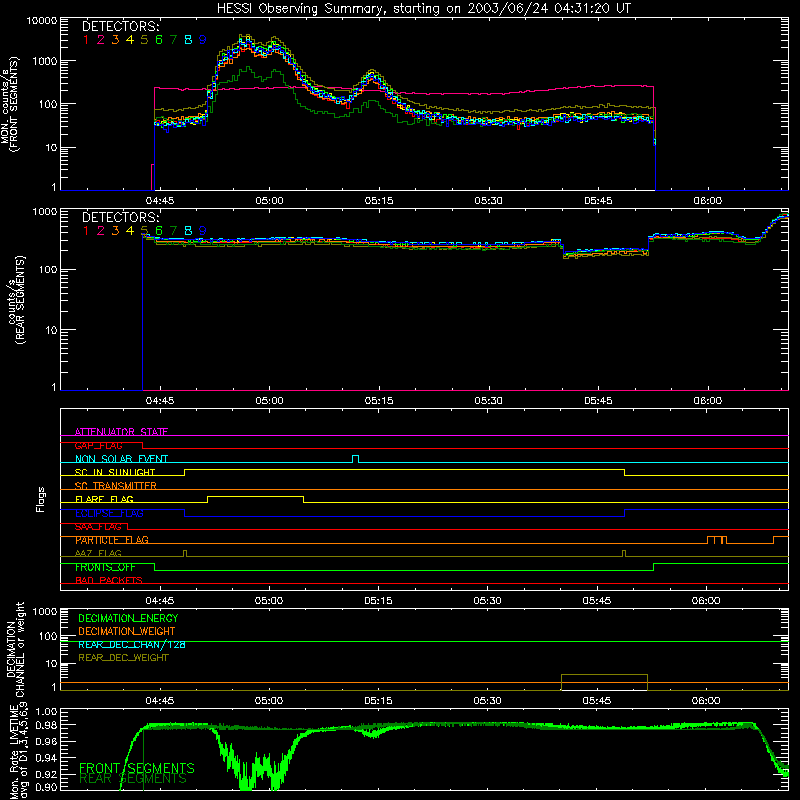
Task: Click detector number 9 in the front segments legend
Action: pos(203,40)
